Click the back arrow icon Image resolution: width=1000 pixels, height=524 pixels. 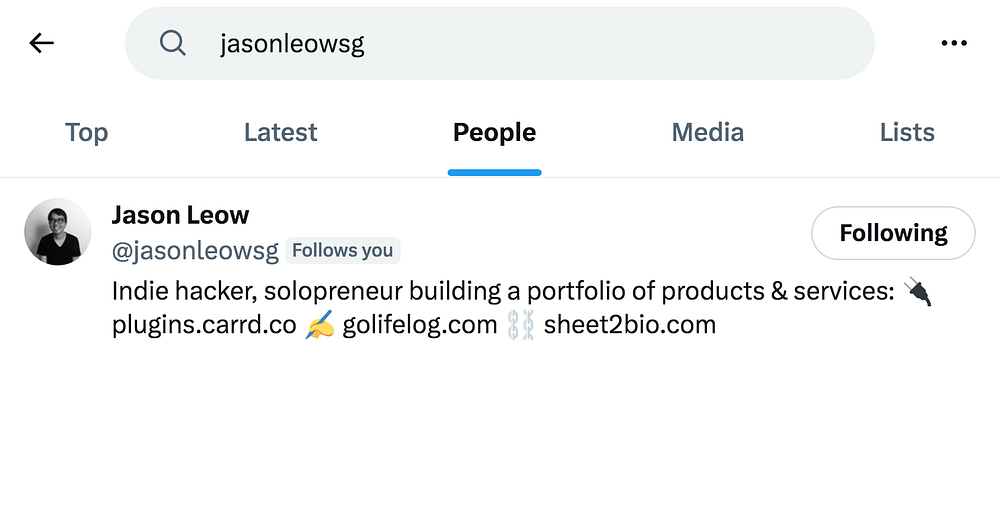click(41, 43)
